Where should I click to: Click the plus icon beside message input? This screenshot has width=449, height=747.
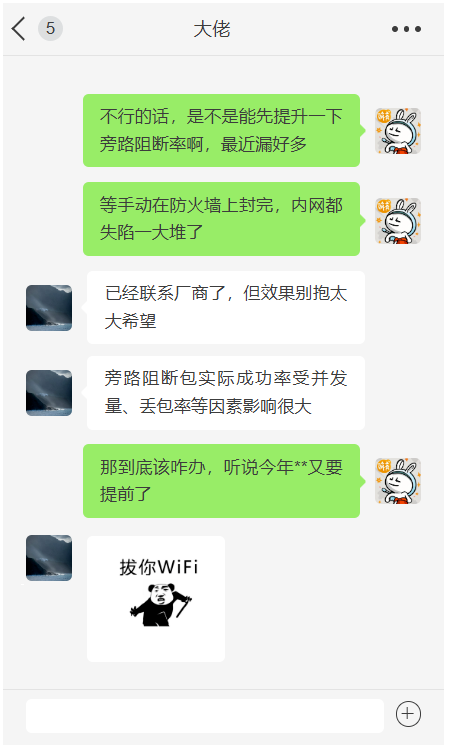pyautogui.click(x=408, y=714)
